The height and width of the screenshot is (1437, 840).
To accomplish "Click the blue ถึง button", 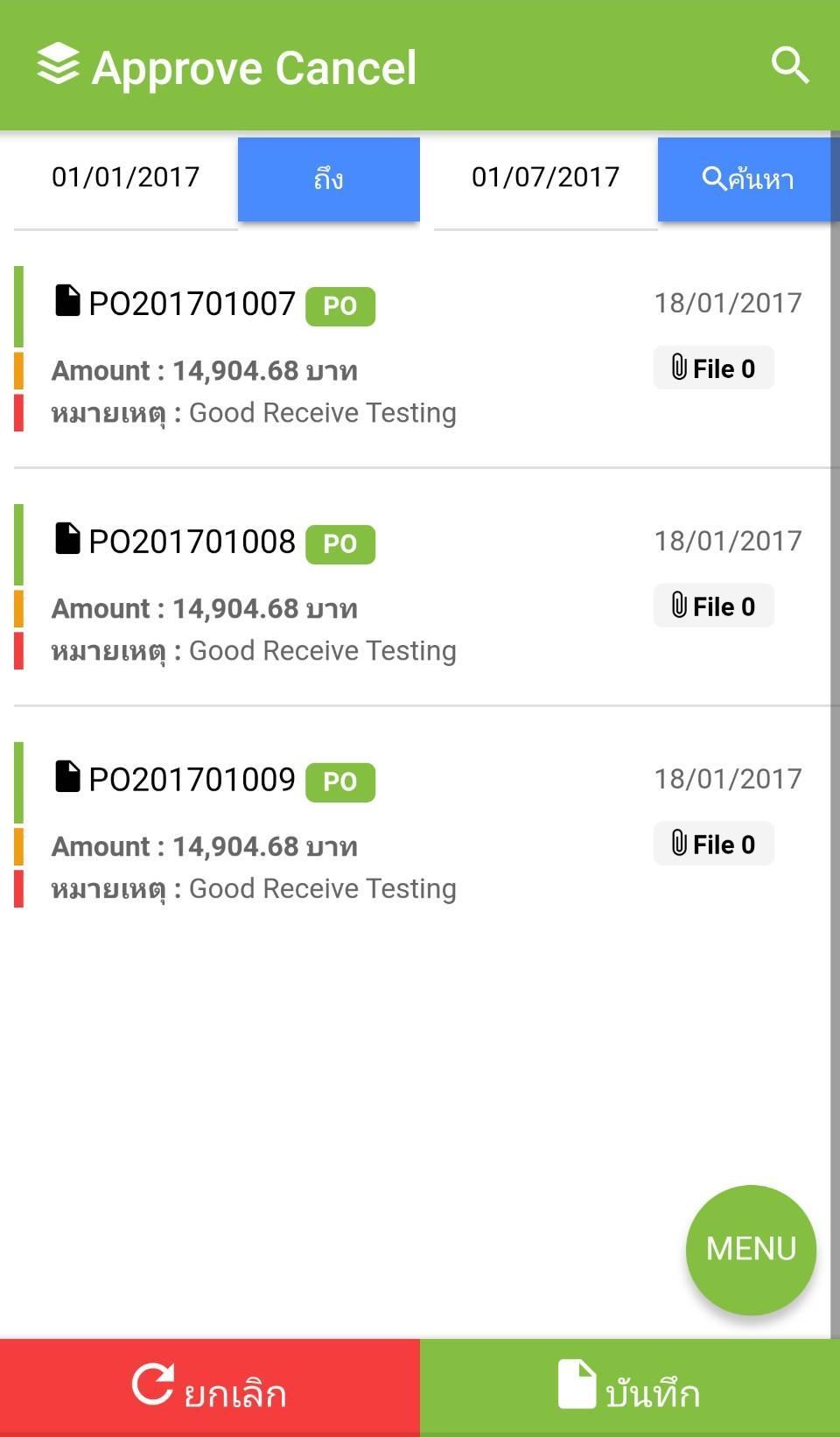I will pos(328,179).
